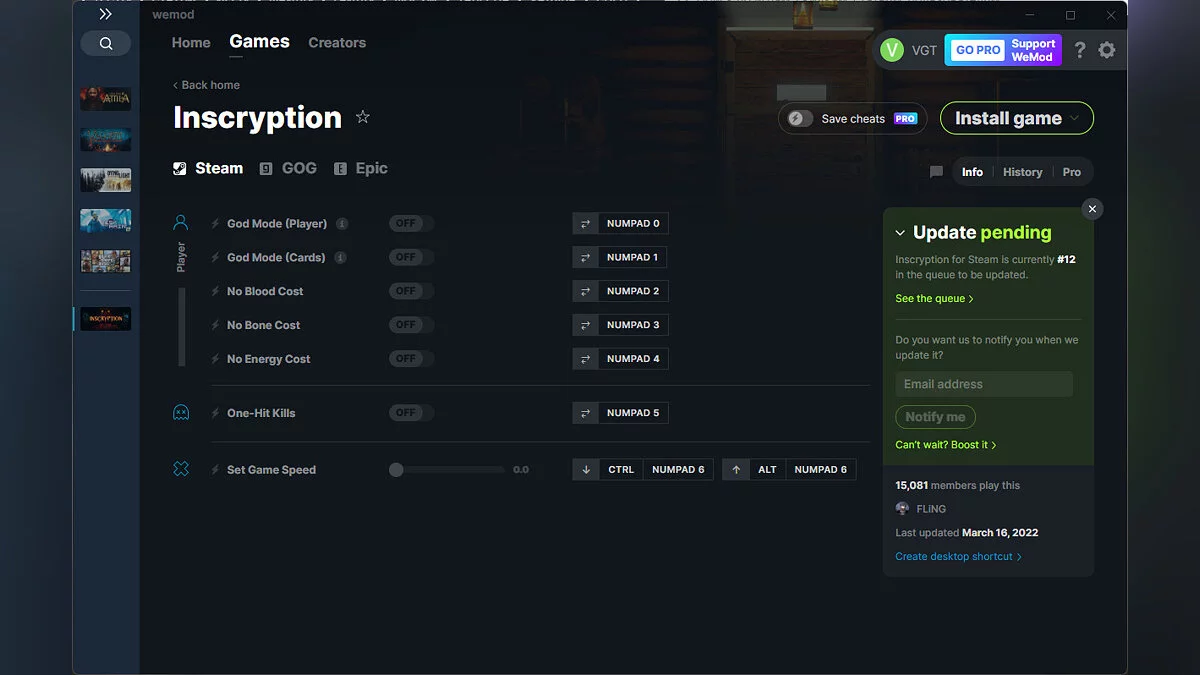Image resolution: width=1200 pixels, height=675 pixels.
Task: Switch to the History tab
Action: point(1022,171)
